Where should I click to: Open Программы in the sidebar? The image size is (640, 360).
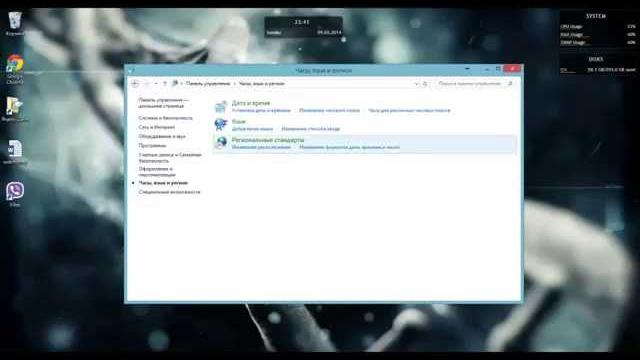[x=152, y=145]
